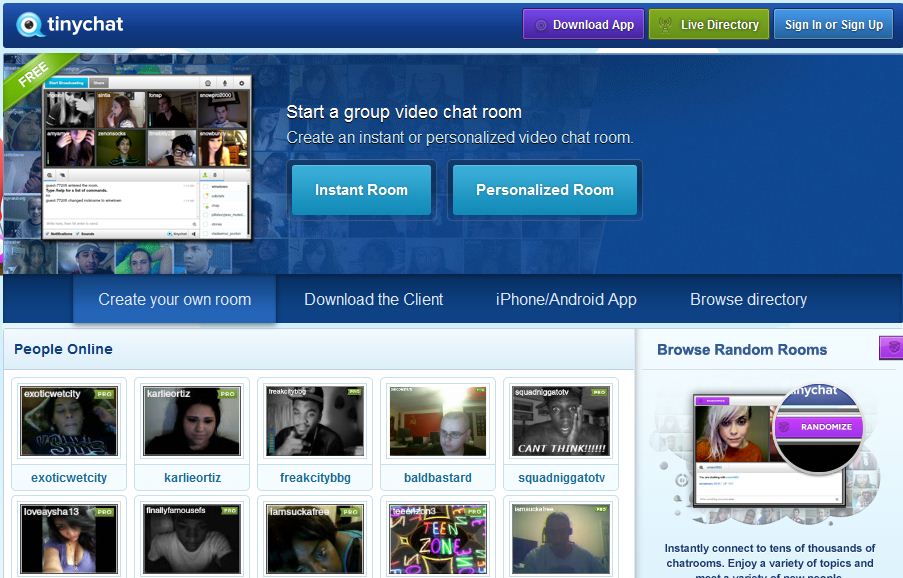
Task: Open the Browse directory tab
Action: point(748,299)
